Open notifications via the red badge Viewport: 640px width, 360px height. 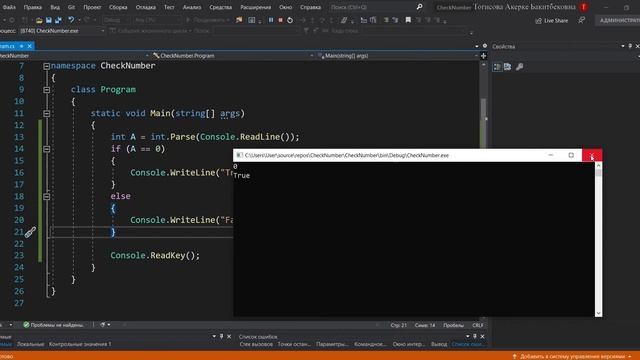pos(584,7)
